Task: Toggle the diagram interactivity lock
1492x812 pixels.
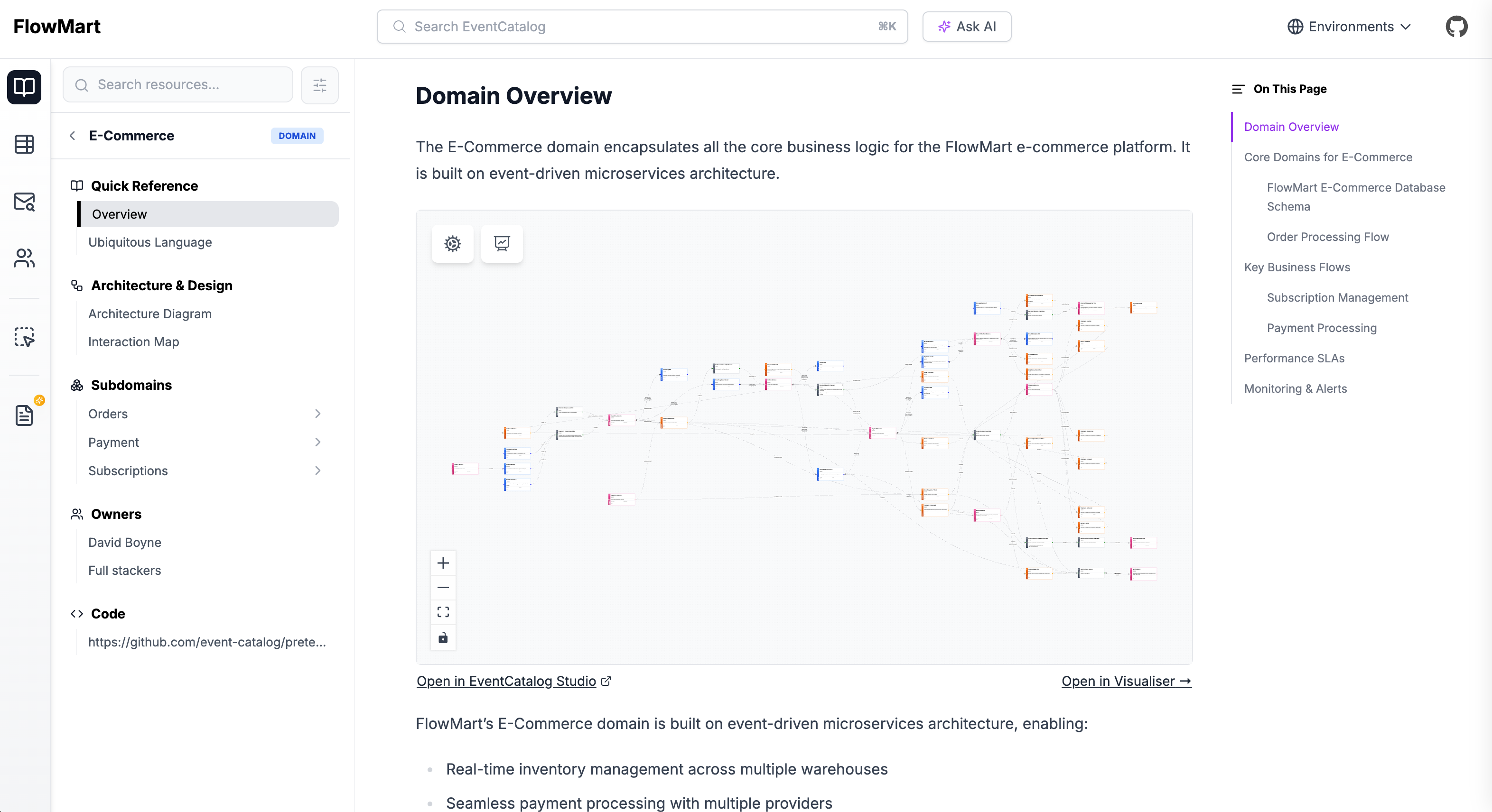Action: (x=443, y=638)
